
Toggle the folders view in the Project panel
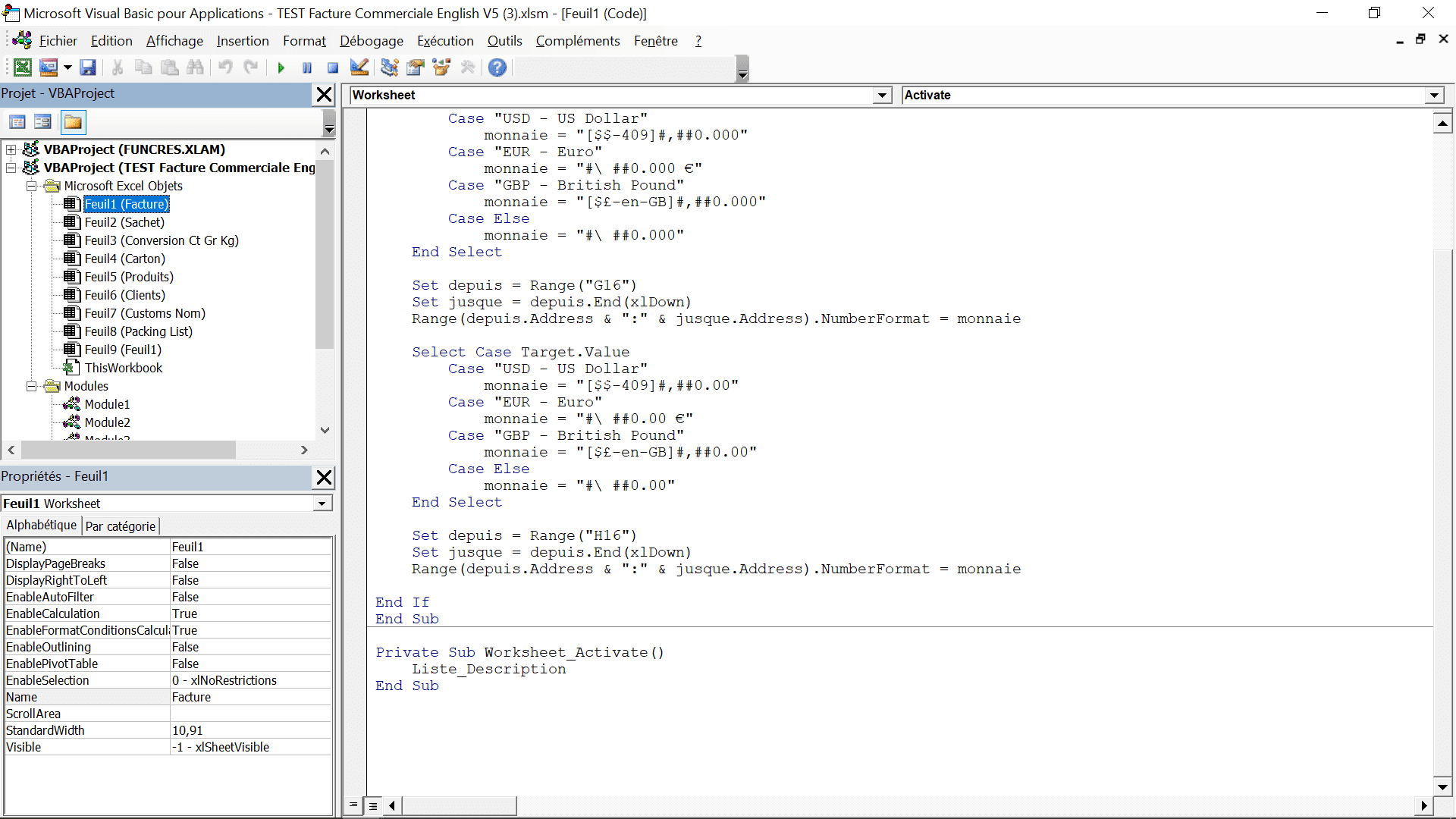[74, 122]
